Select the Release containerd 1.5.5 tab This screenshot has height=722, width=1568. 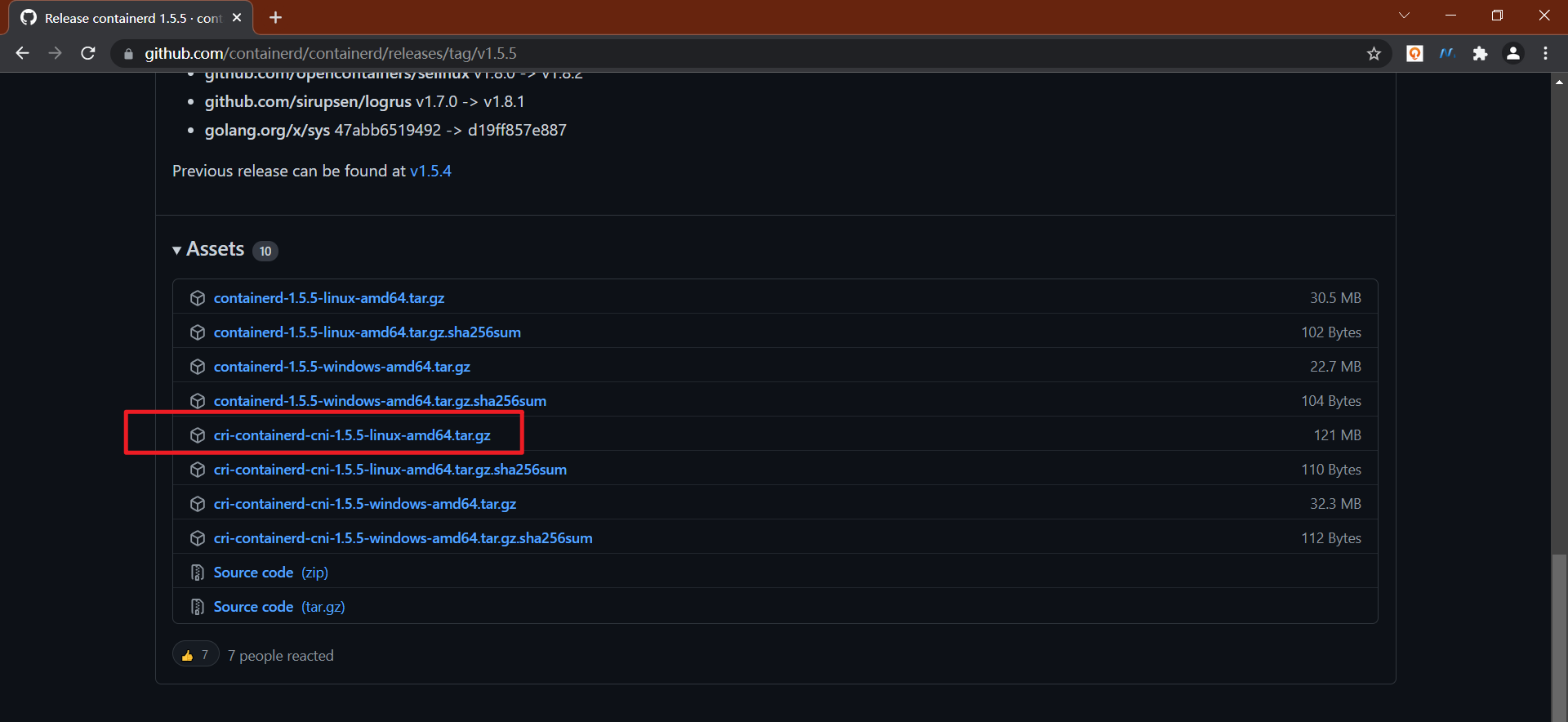131,18
